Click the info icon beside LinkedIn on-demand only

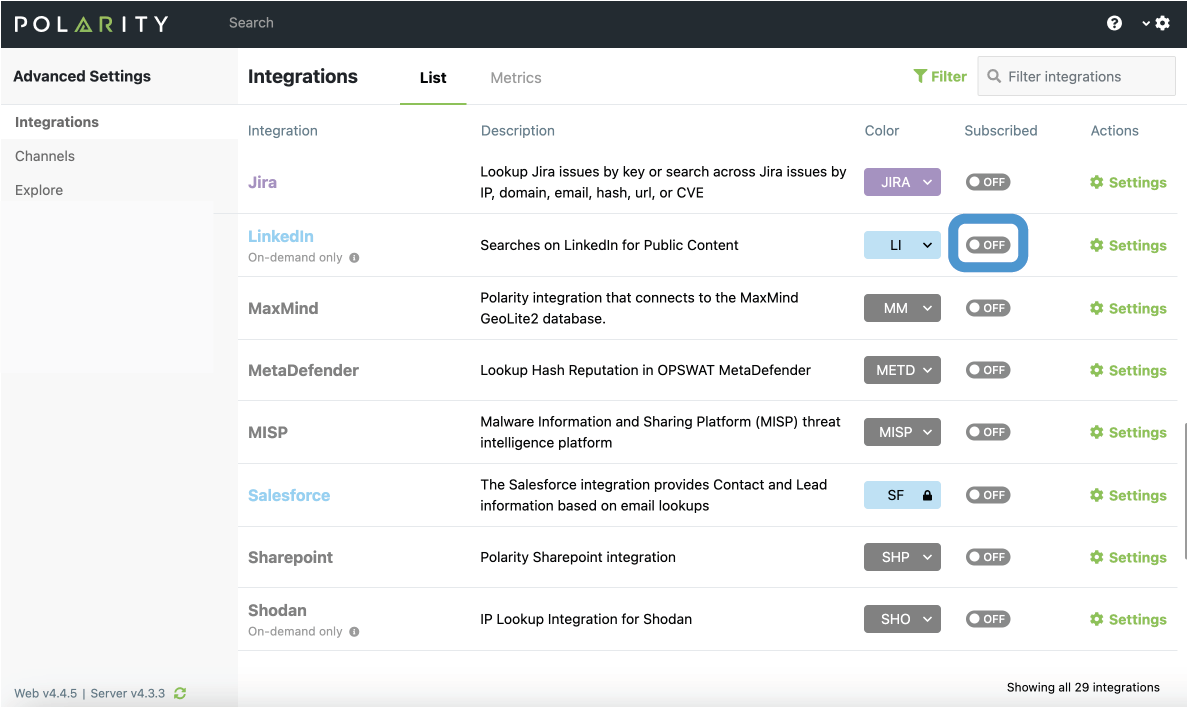coord(354,258)
